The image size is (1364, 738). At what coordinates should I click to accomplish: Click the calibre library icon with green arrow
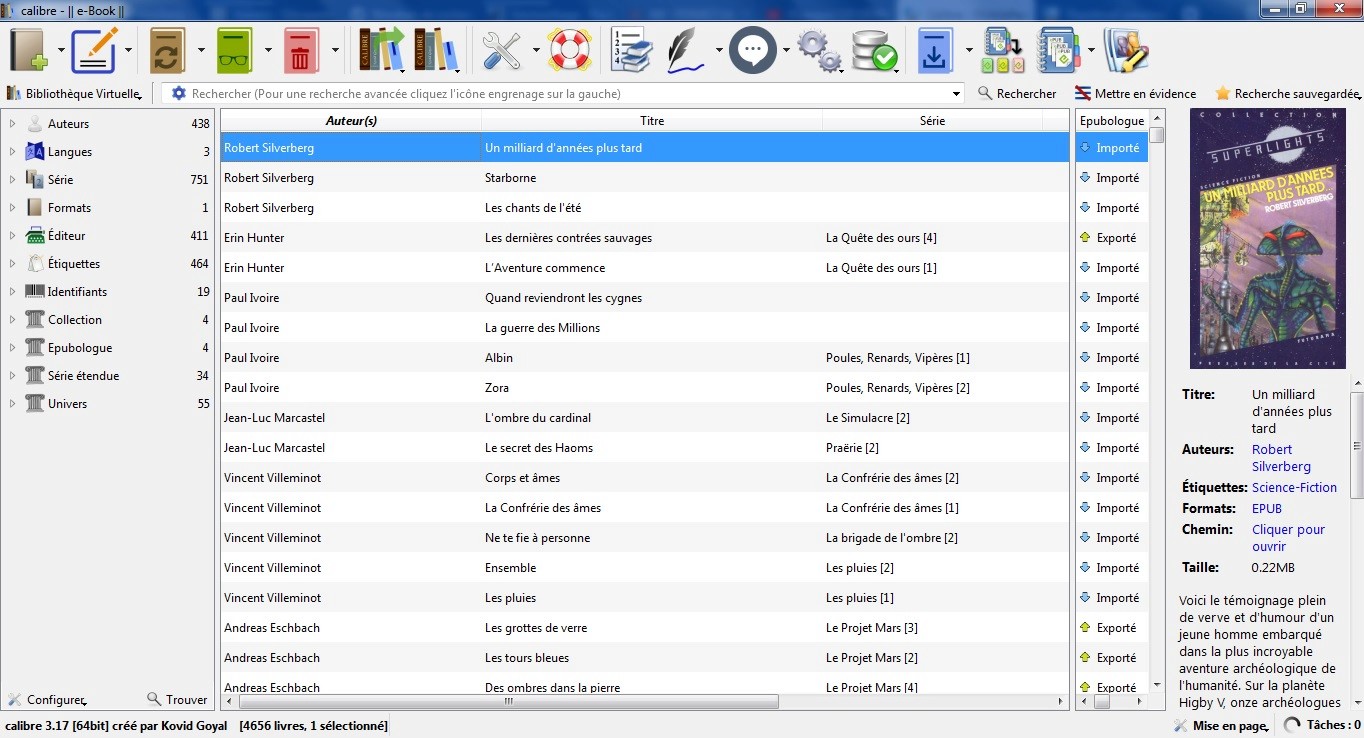click(x=381, y=50)
